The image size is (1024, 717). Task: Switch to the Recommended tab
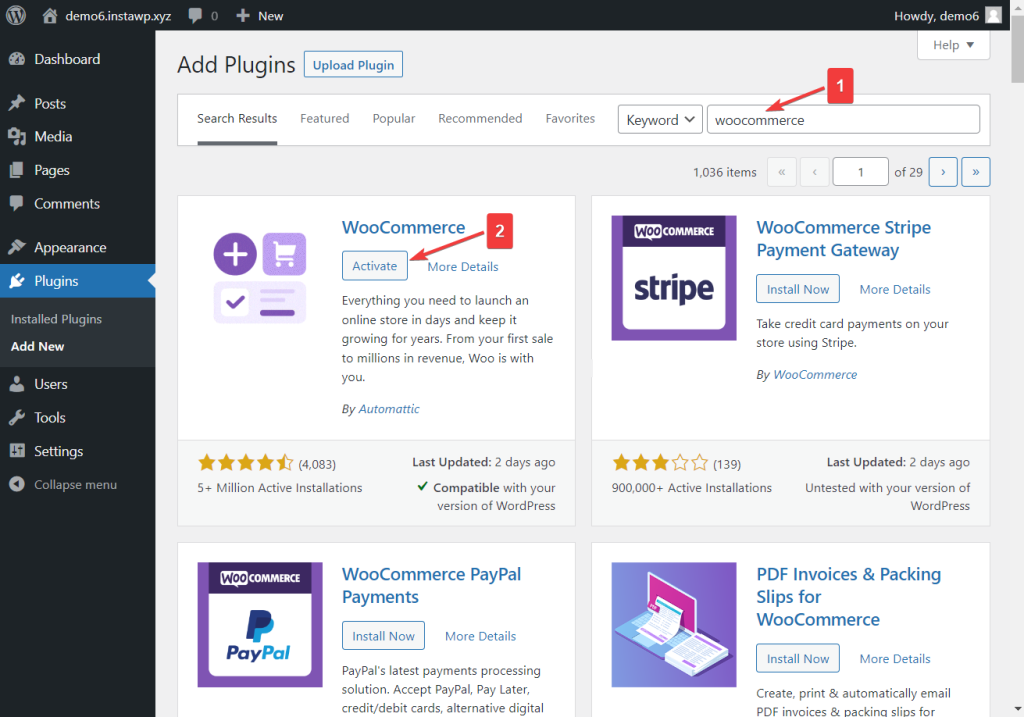click(480, 119)
